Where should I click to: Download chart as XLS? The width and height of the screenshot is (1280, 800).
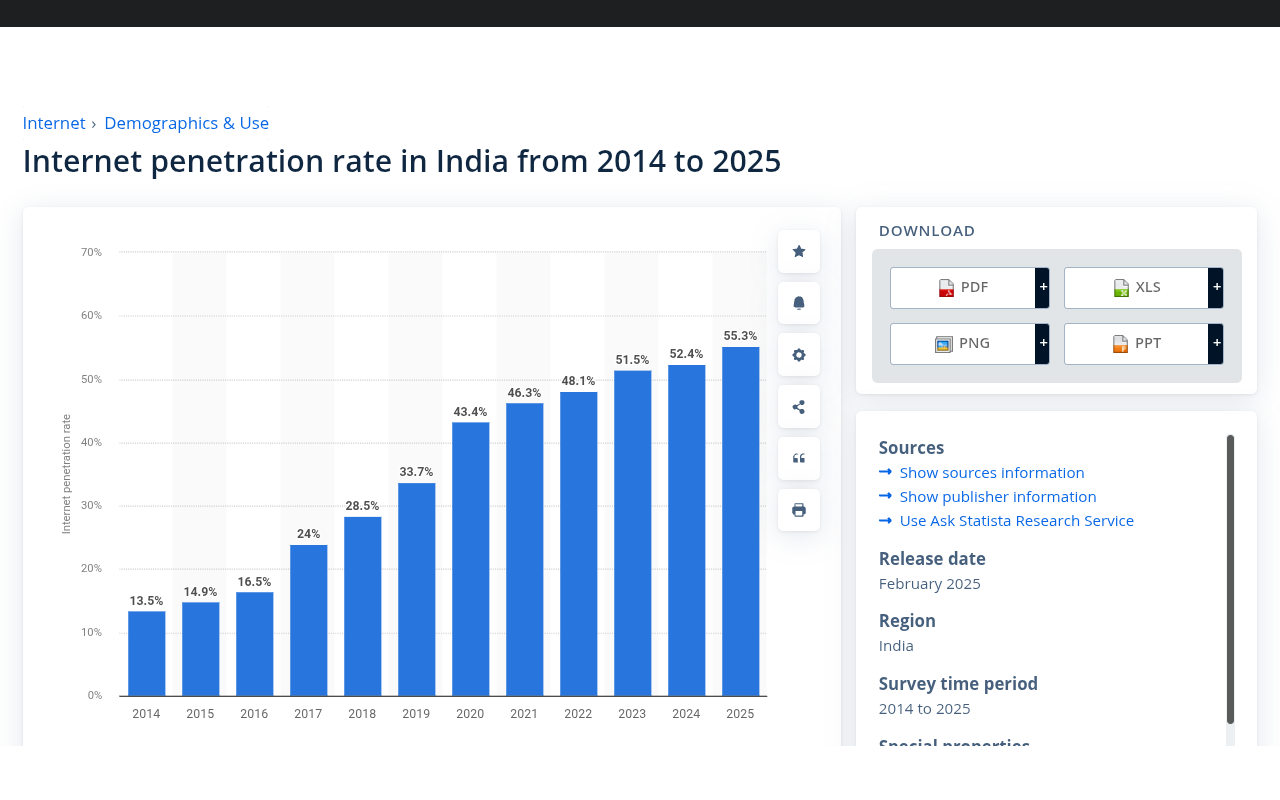(1136, 288)
